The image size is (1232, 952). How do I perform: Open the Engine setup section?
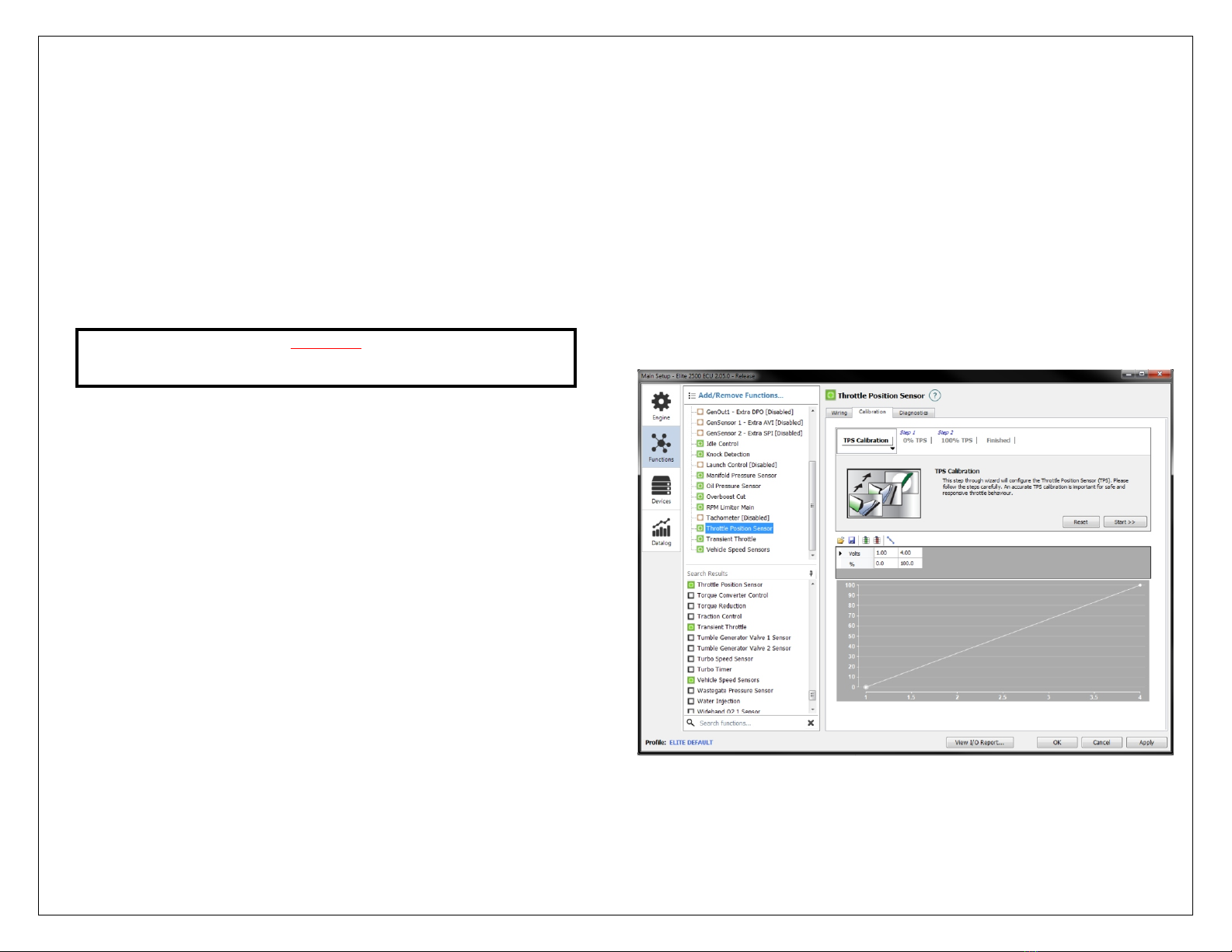click(x=661, y=406)
